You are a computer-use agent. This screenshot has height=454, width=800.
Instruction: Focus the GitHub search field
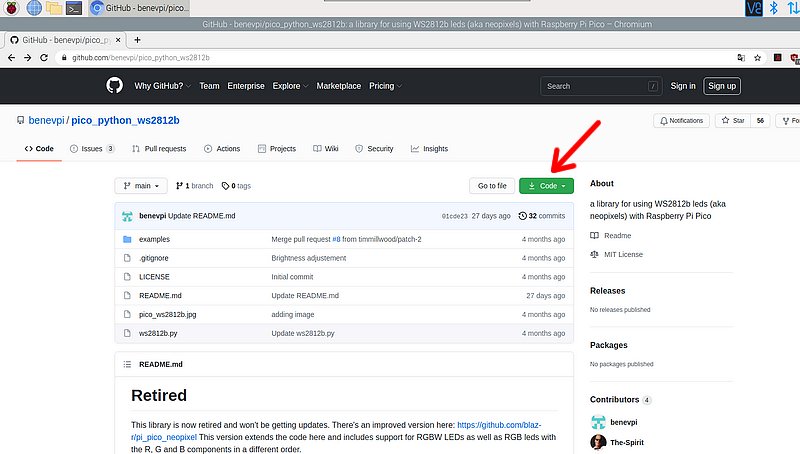click(601, 86)
